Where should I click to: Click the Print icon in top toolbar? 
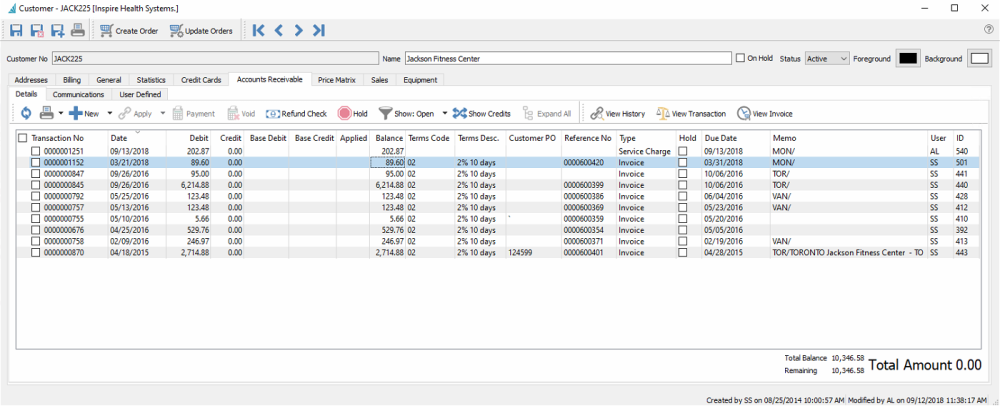pos(78,31)
